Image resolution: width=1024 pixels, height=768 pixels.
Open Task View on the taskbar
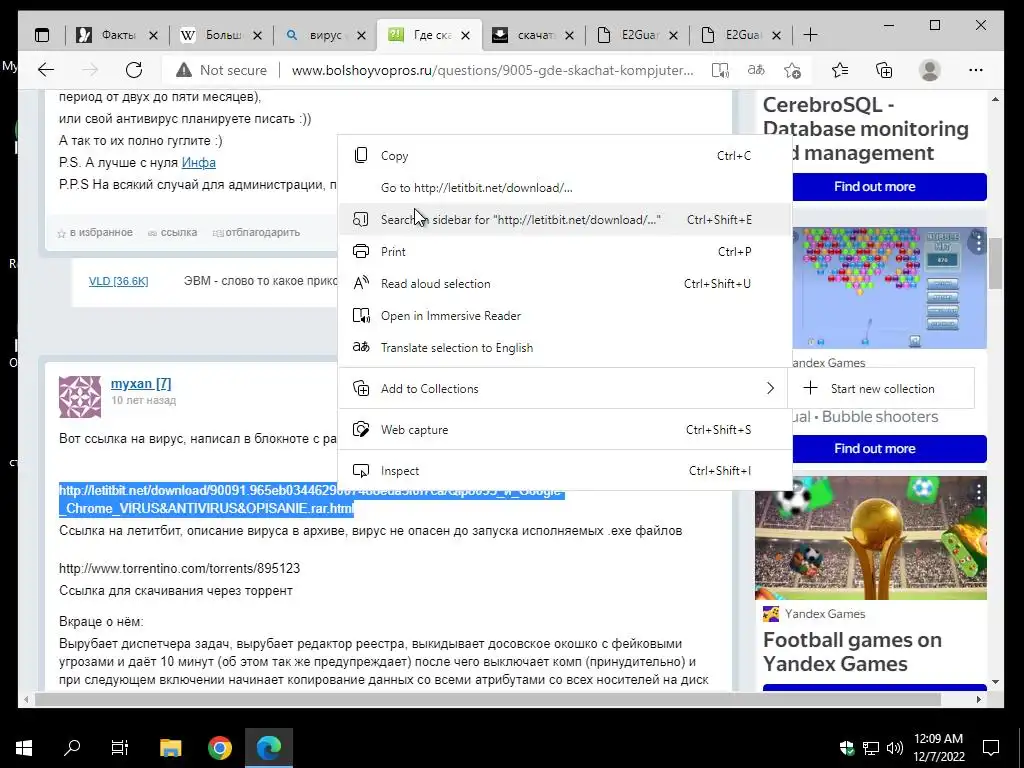click(x=120, y=748)
